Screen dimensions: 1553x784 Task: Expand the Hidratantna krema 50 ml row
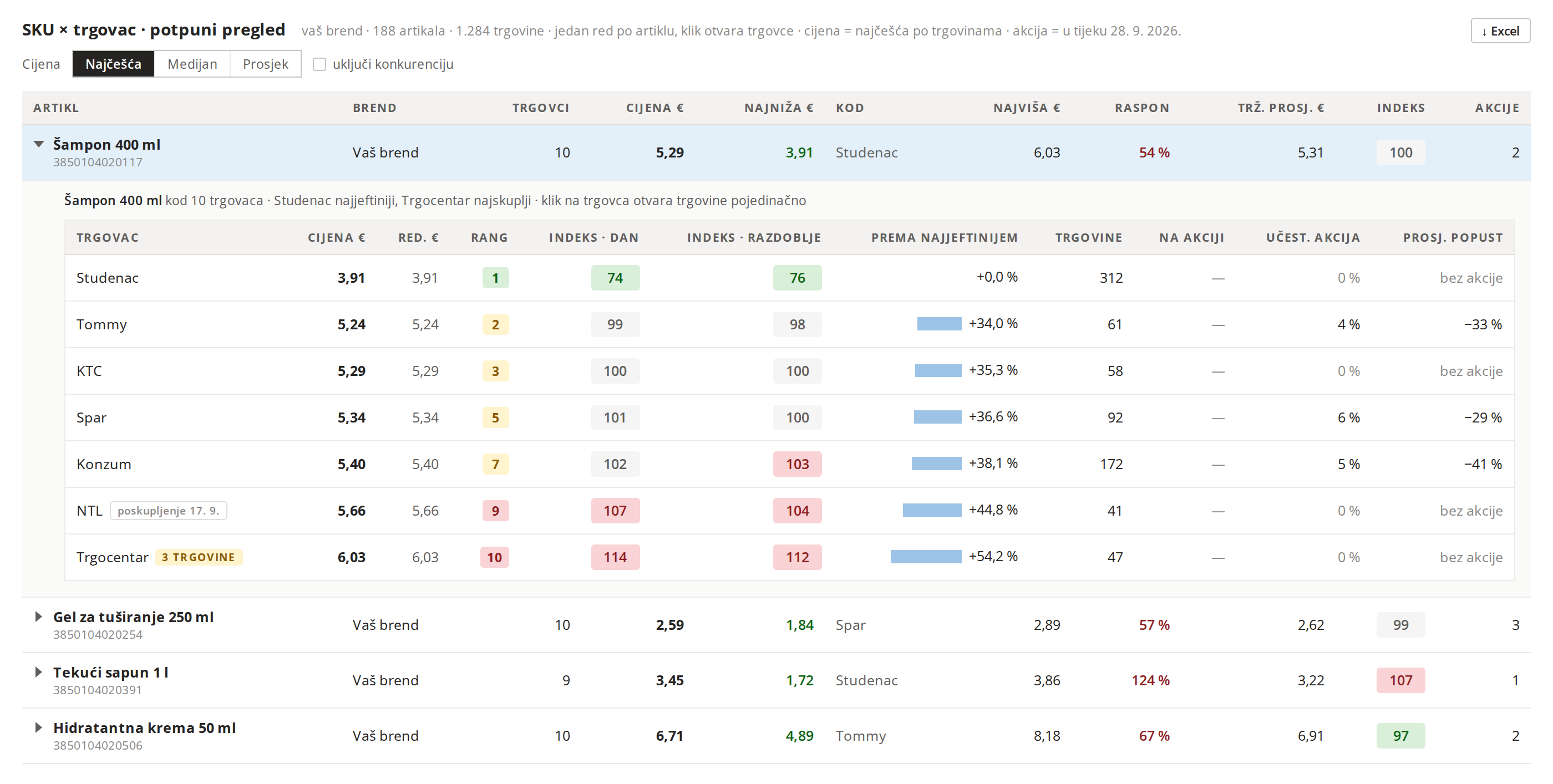pos(39,727)
